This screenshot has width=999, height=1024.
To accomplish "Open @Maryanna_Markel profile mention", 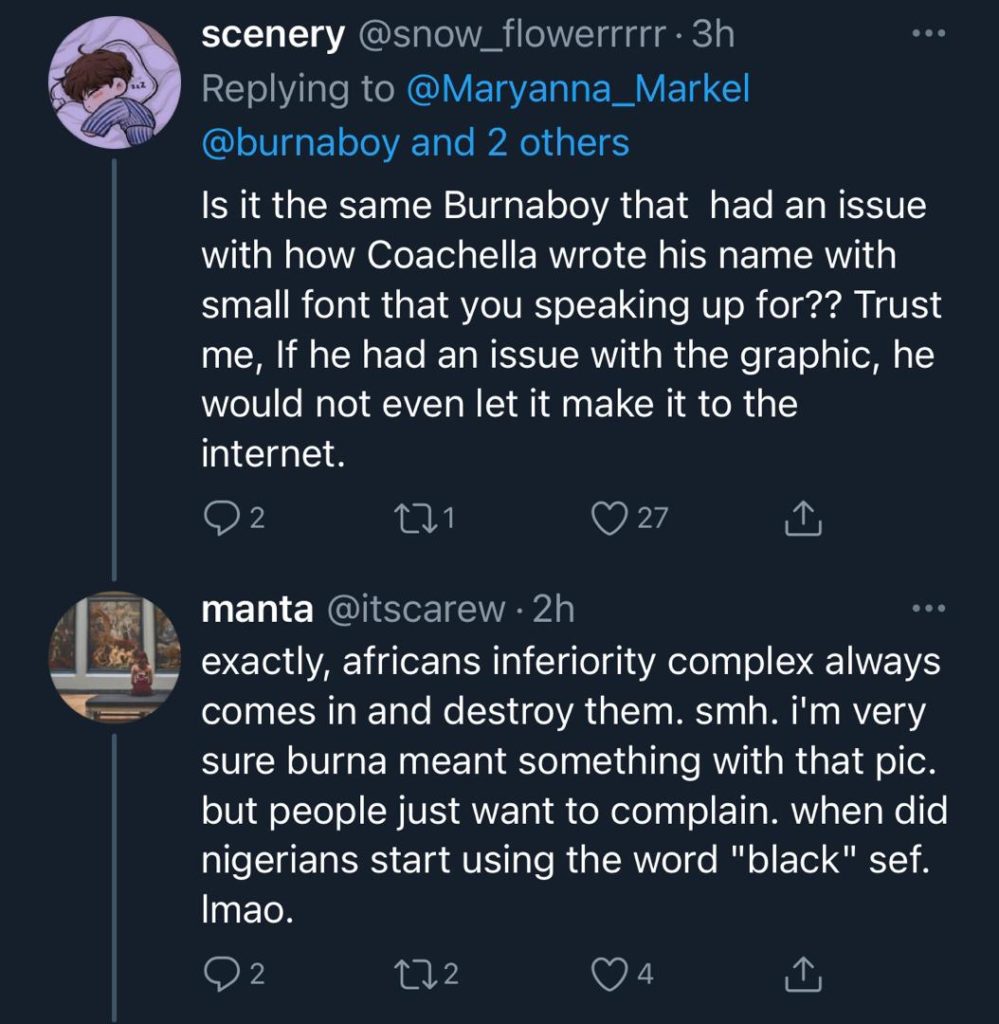I will pos(578,89).
